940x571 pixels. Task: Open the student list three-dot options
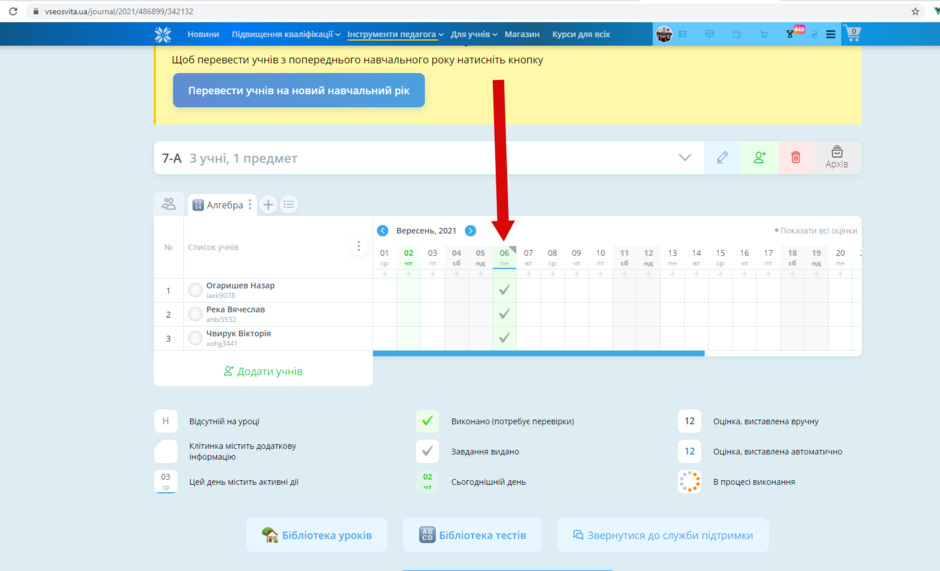(x=358, y=247)
